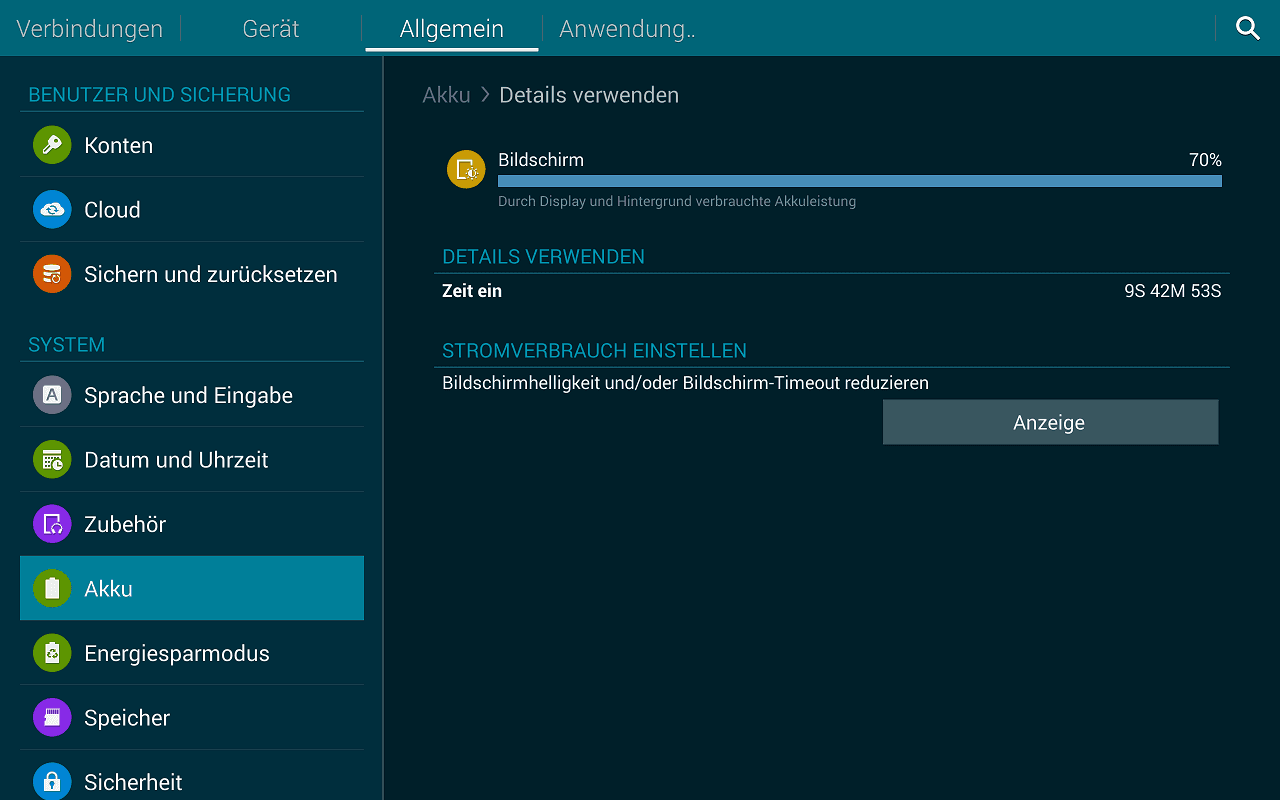Click the Akku battery icon
Viewport: 1280px width, 800px height.
coord(52,589)
